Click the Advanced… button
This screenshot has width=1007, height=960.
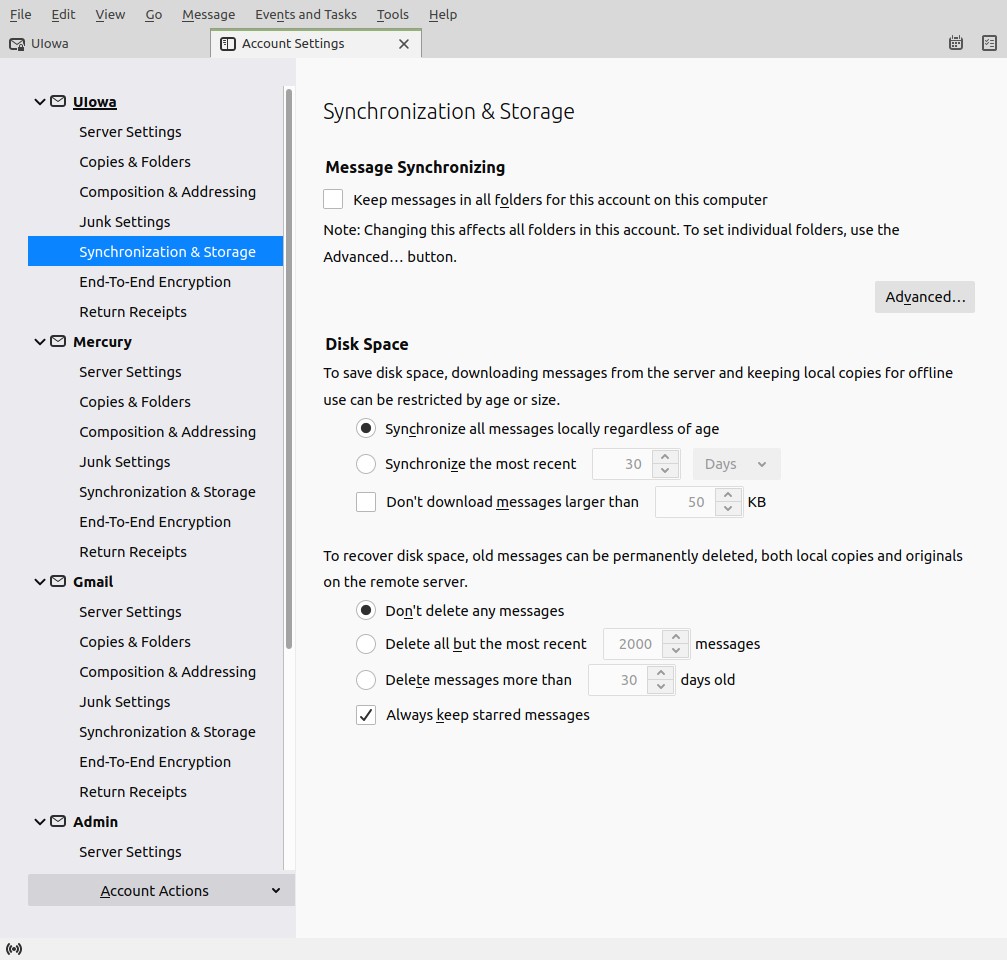click(924, 297)
